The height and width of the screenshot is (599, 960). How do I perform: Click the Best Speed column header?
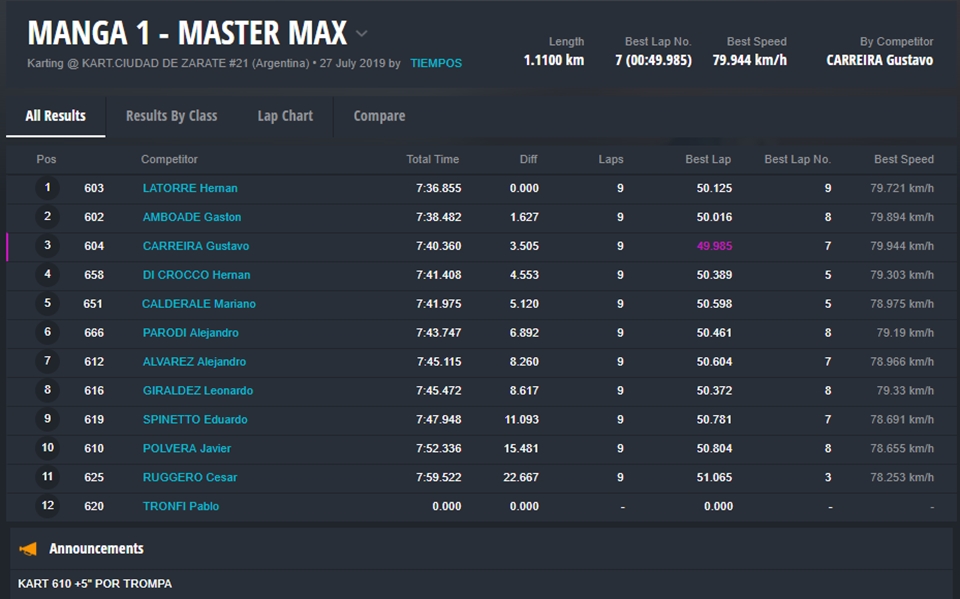point(903,159)
